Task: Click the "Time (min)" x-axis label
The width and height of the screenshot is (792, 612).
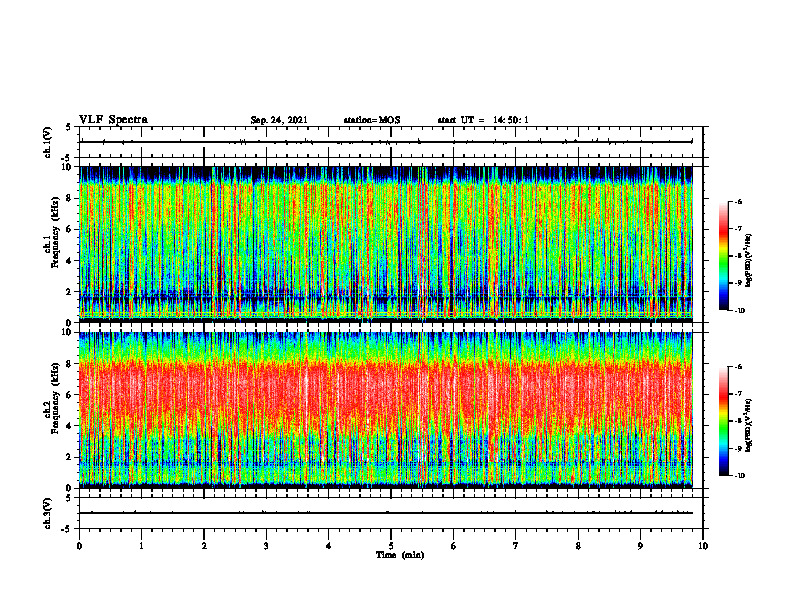Action: coord(400,555)
